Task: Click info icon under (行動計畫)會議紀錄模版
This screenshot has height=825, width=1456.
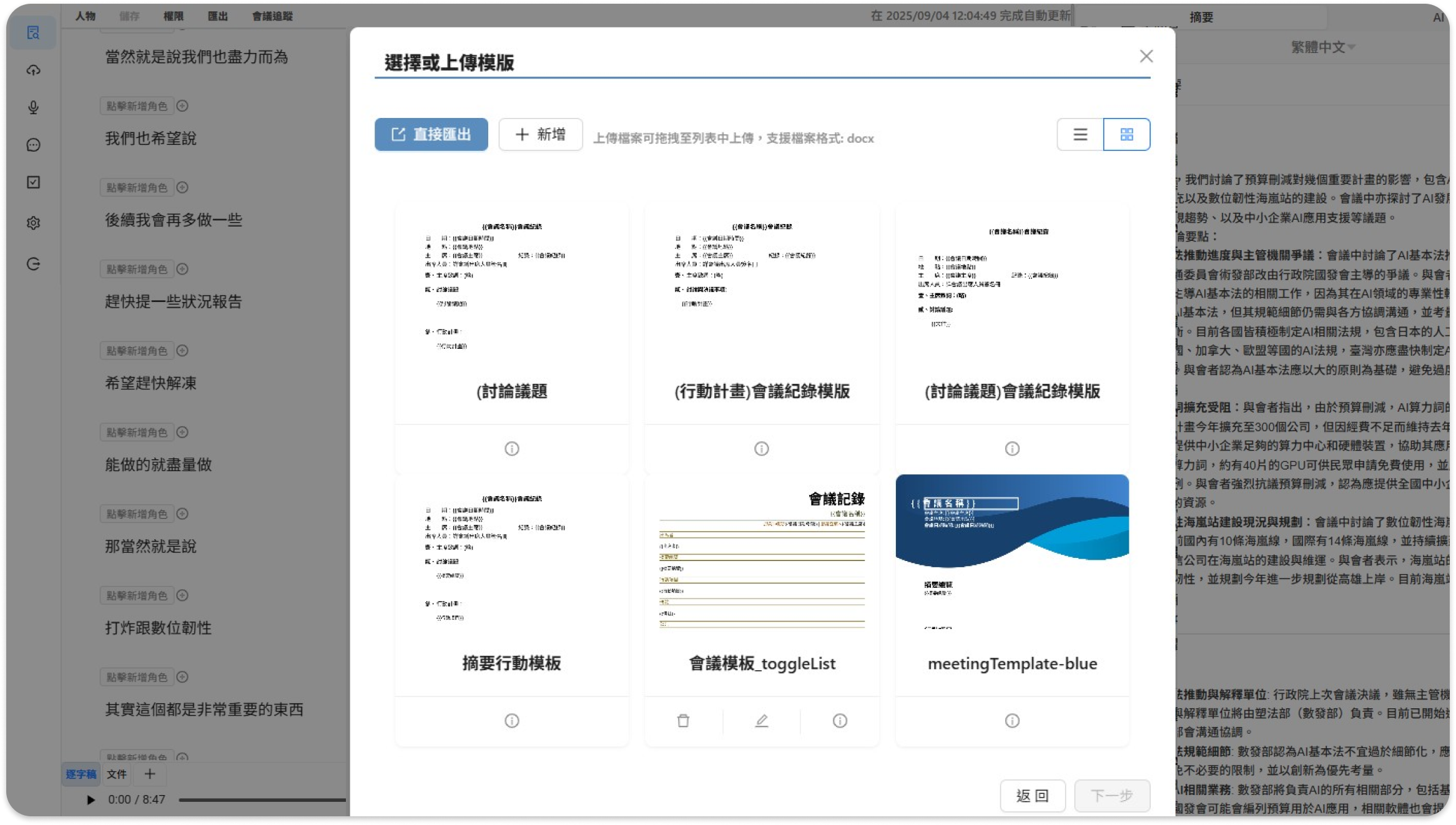Action: (x=761, y=449)
